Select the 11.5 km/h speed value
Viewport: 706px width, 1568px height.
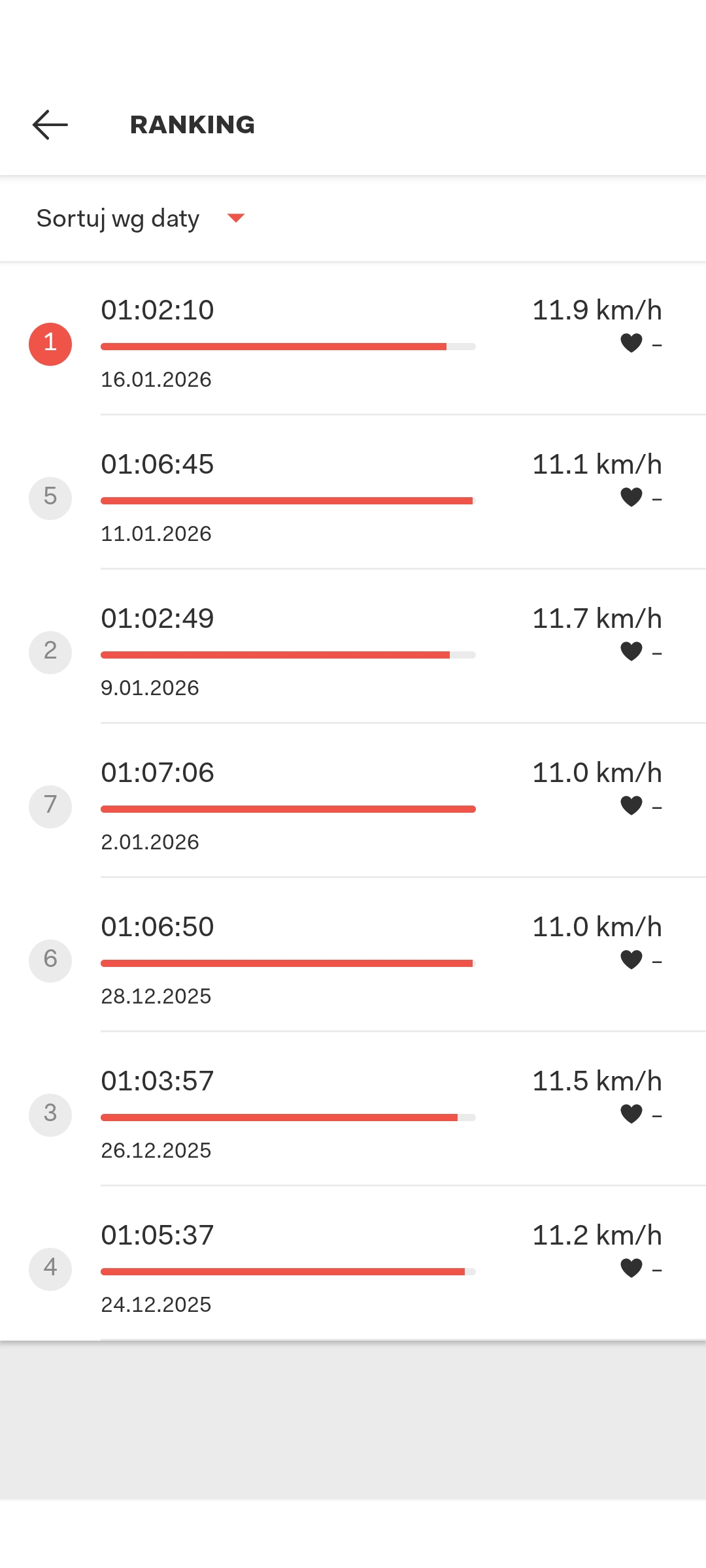(597, 1081)
